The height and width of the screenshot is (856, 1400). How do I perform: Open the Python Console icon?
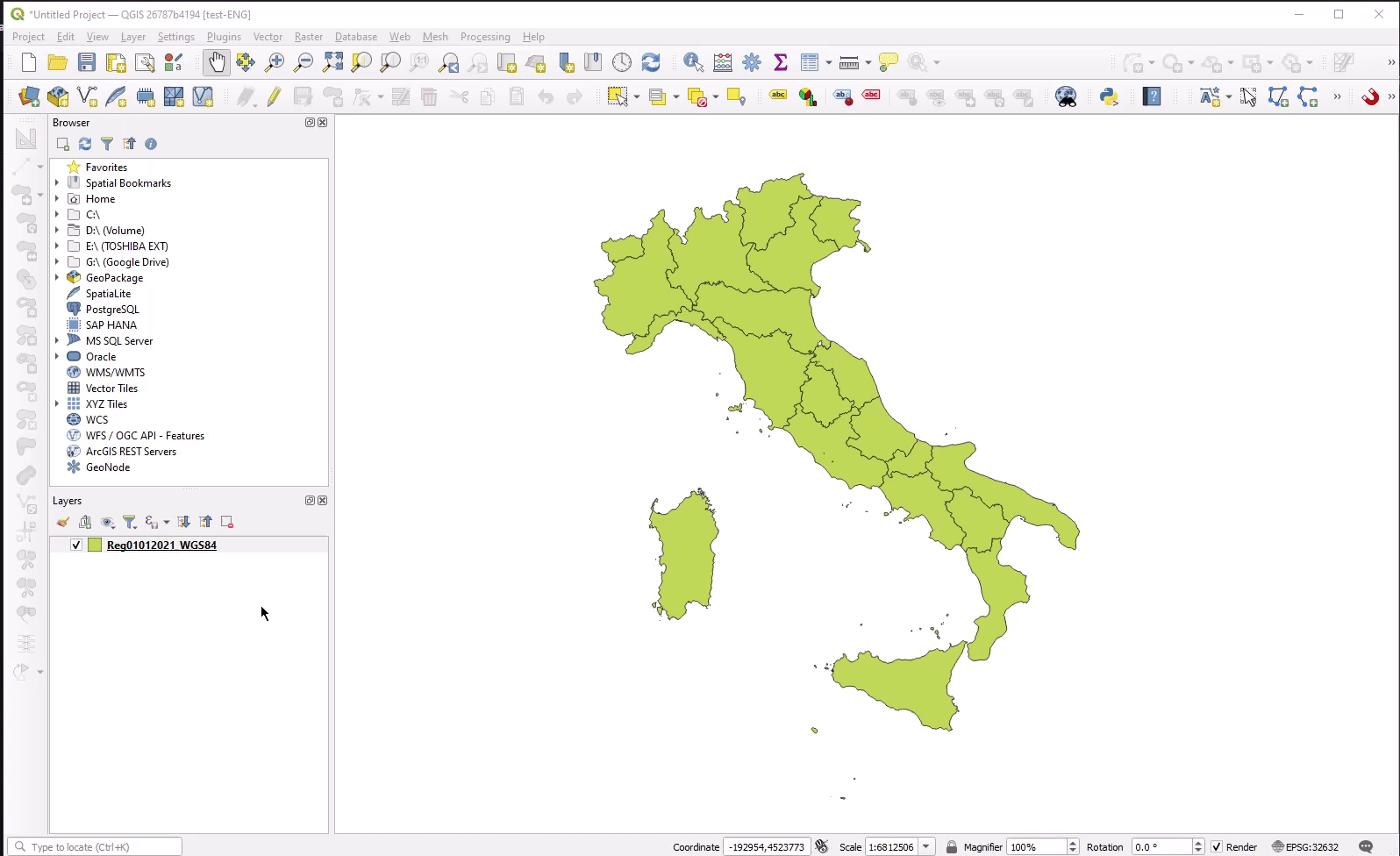tap(1109, 96)
